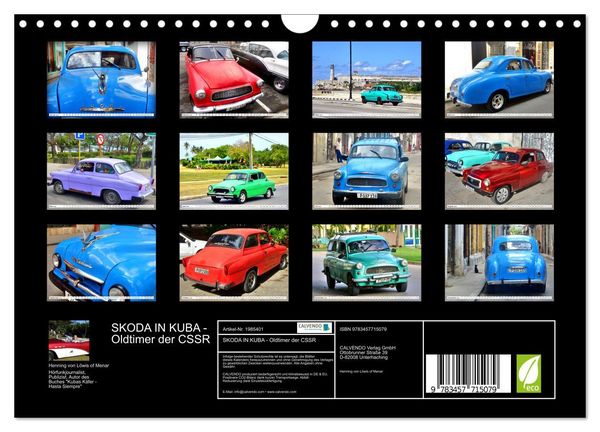Click the large title 'SKODA IN KUBA - Oldtimer der CSSR'

(161, 333)
